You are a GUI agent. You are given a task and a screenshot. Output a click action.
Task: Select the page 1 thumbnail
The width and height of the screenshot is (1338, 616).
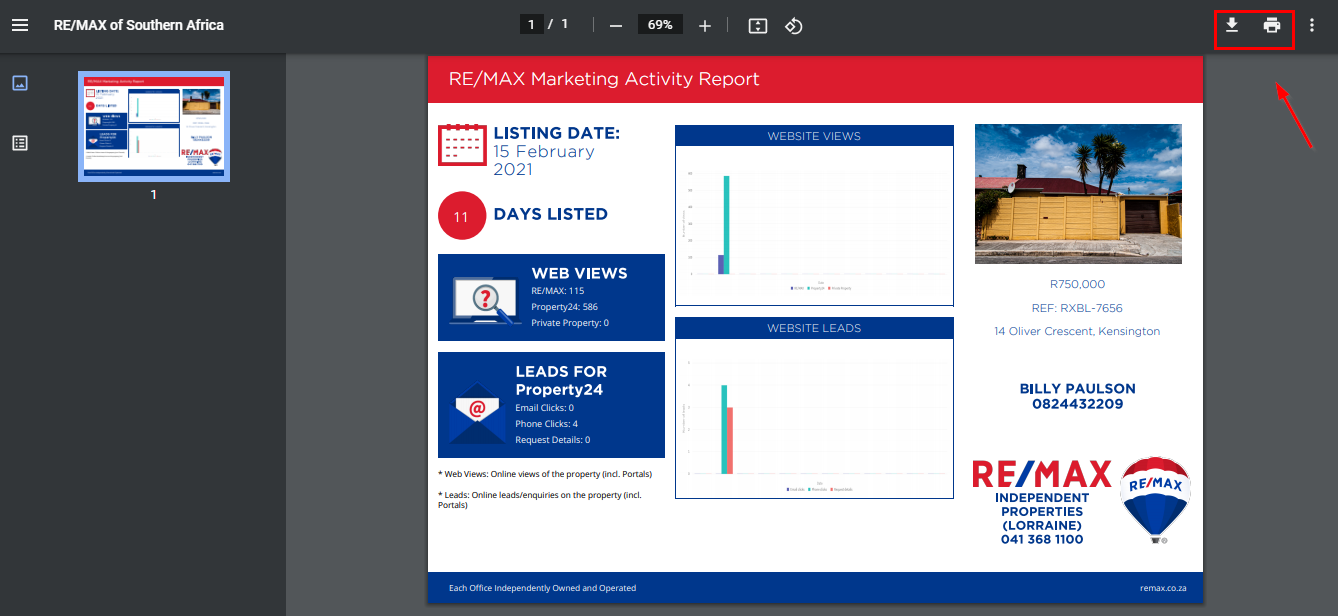tap(154, 126)
